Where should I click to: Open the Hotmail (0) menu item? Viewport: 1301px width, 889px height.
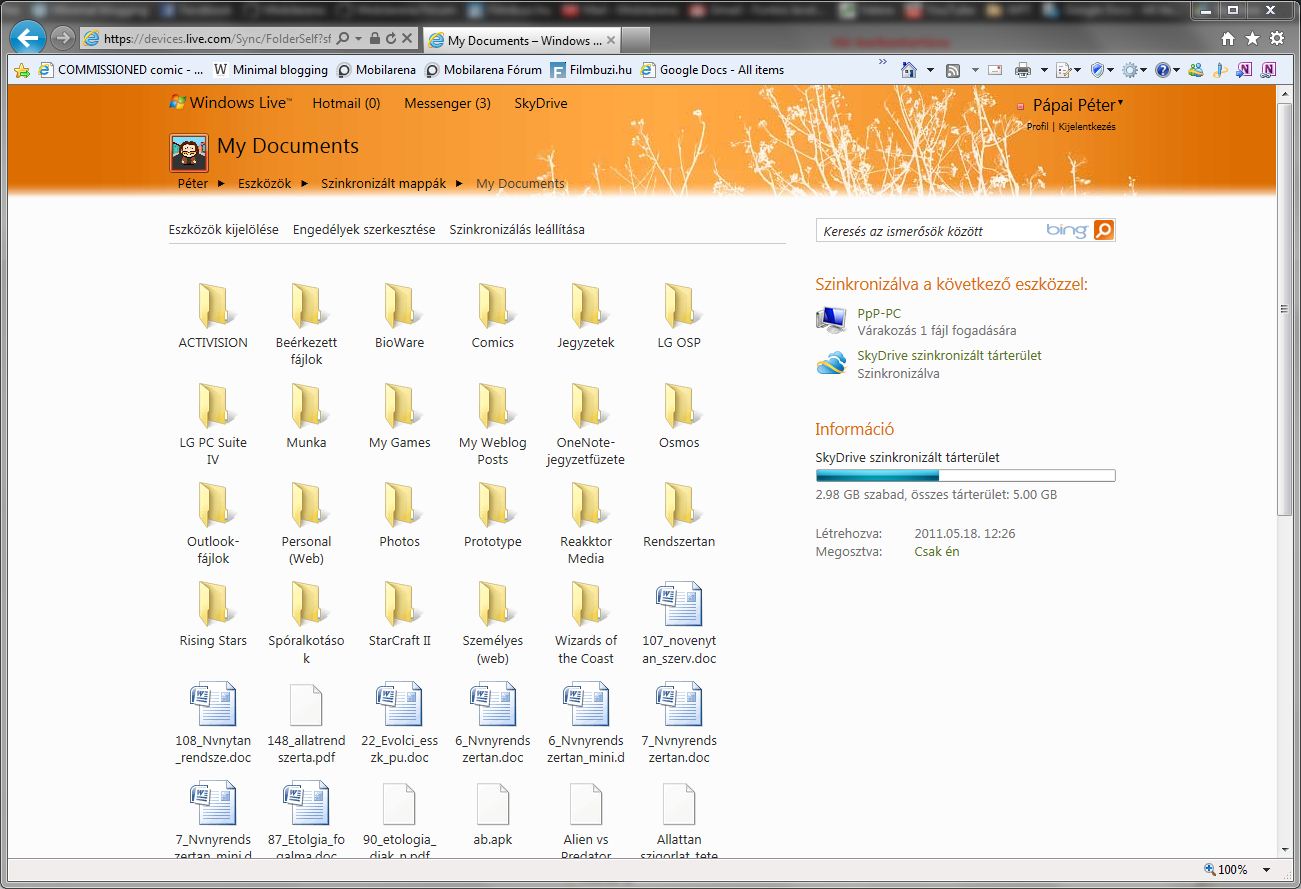346,103
